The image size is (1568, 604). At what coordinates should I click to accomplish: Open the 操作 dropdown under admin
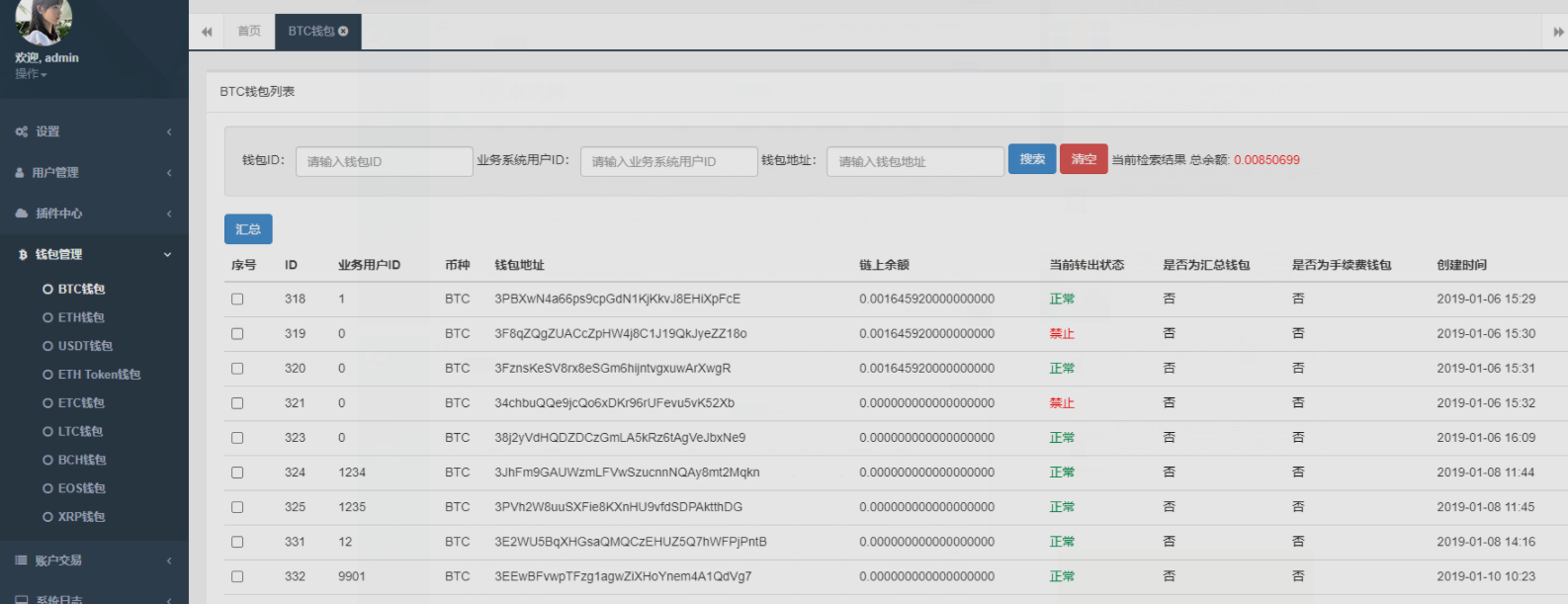pos(31,74)
